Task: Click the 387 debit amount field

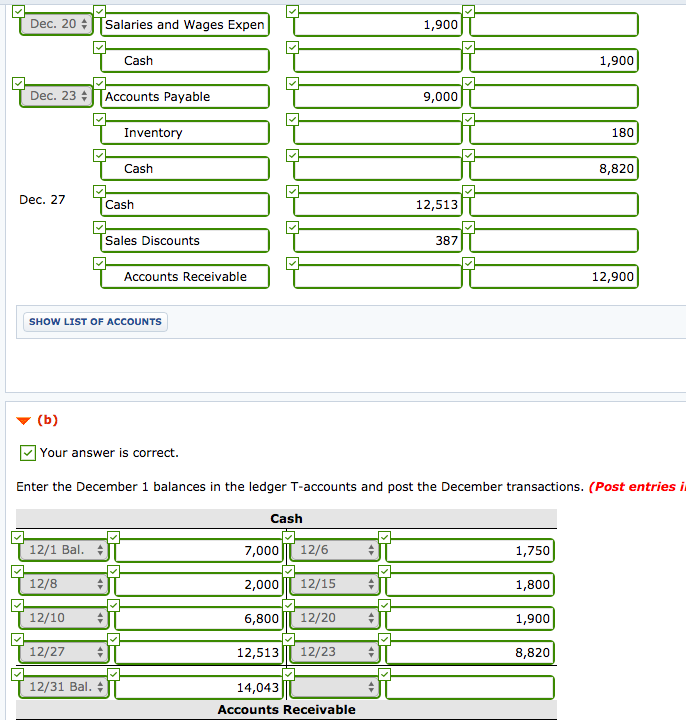Action: (x=377, y=240)
